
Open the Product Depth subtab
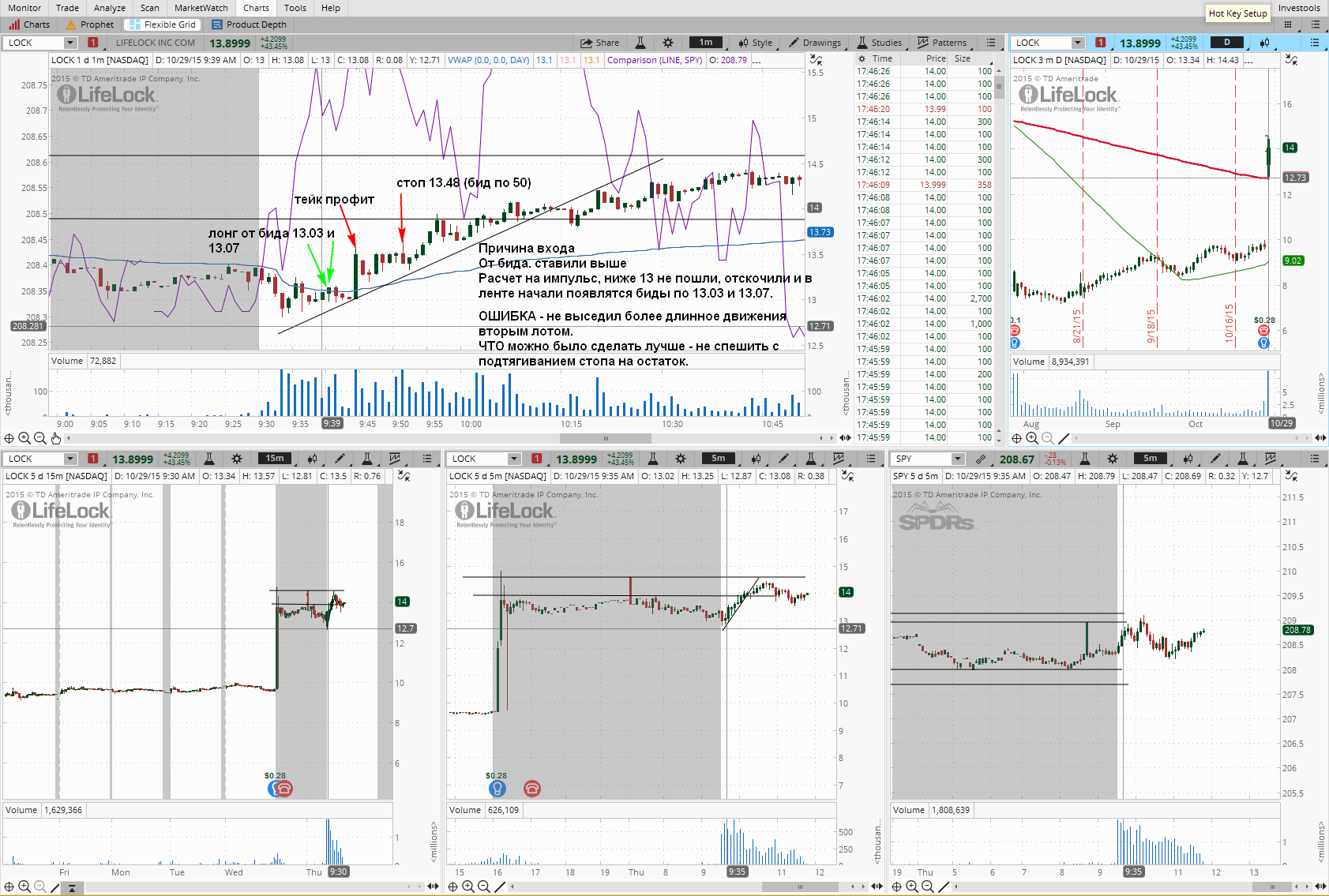click(x=250, y=24)
